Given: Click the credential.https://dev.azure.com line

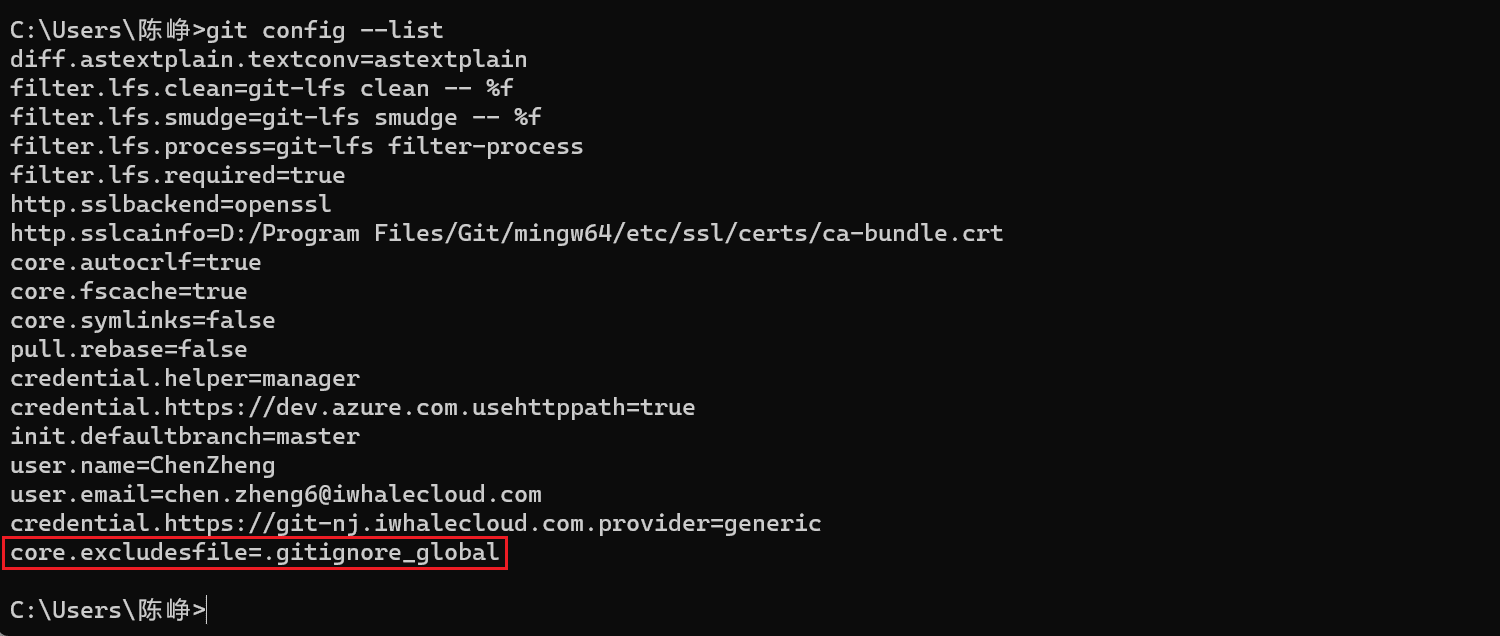Looking at the screenshot, I should [x=352, y=407].
